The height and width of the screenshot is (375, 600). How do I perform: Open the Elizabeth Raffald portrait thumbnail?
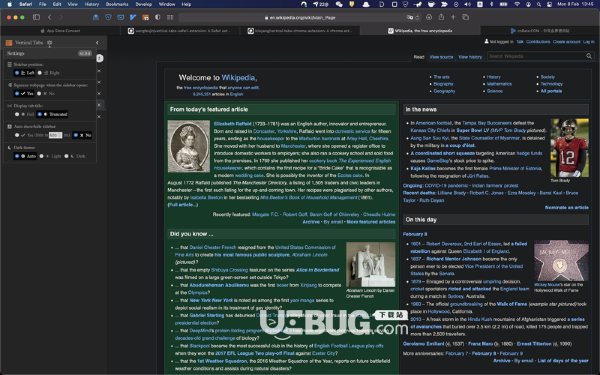tap(189, 146)
